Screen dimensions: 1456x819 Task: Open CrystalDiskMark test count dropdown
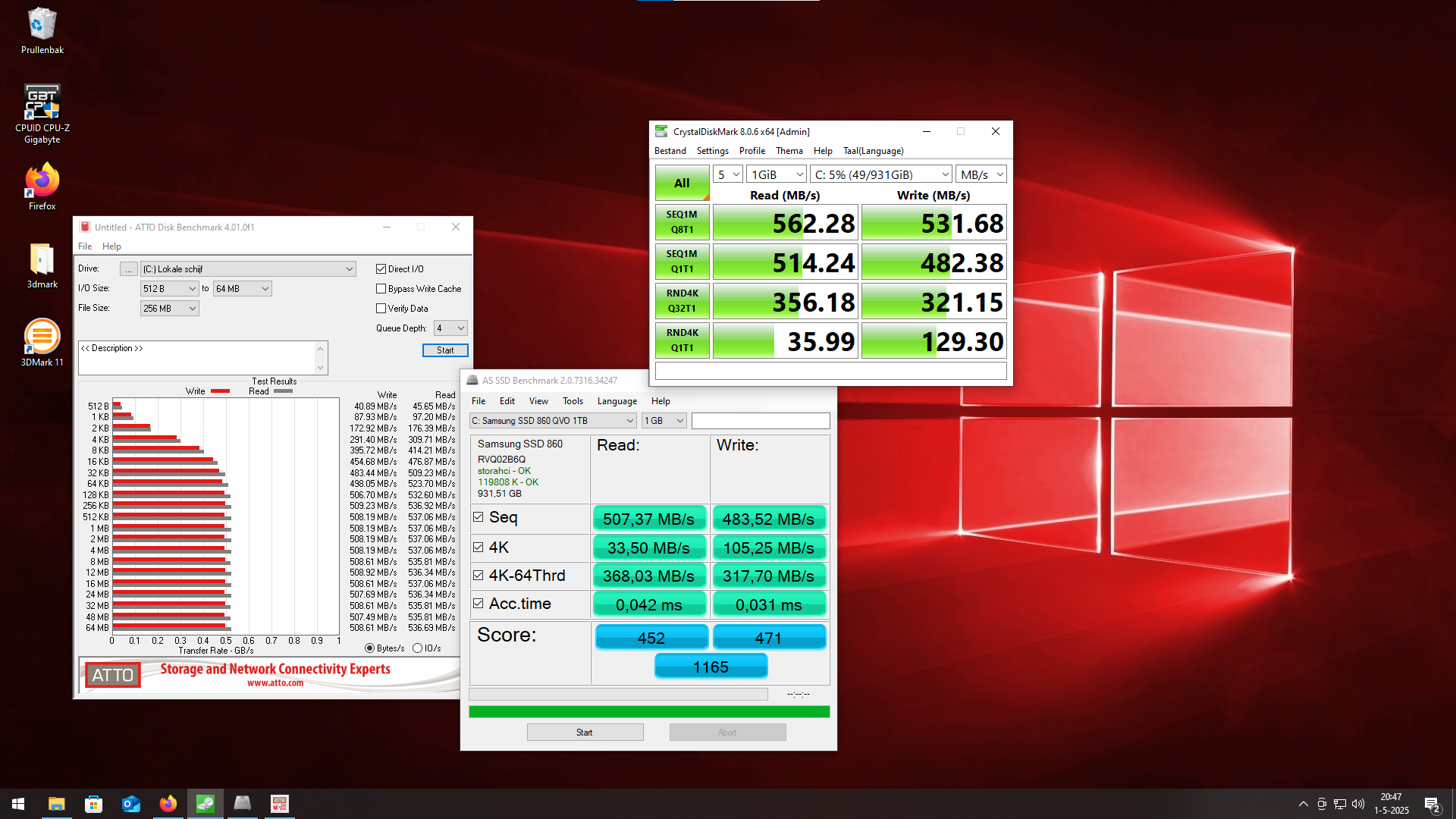point(728,174)
